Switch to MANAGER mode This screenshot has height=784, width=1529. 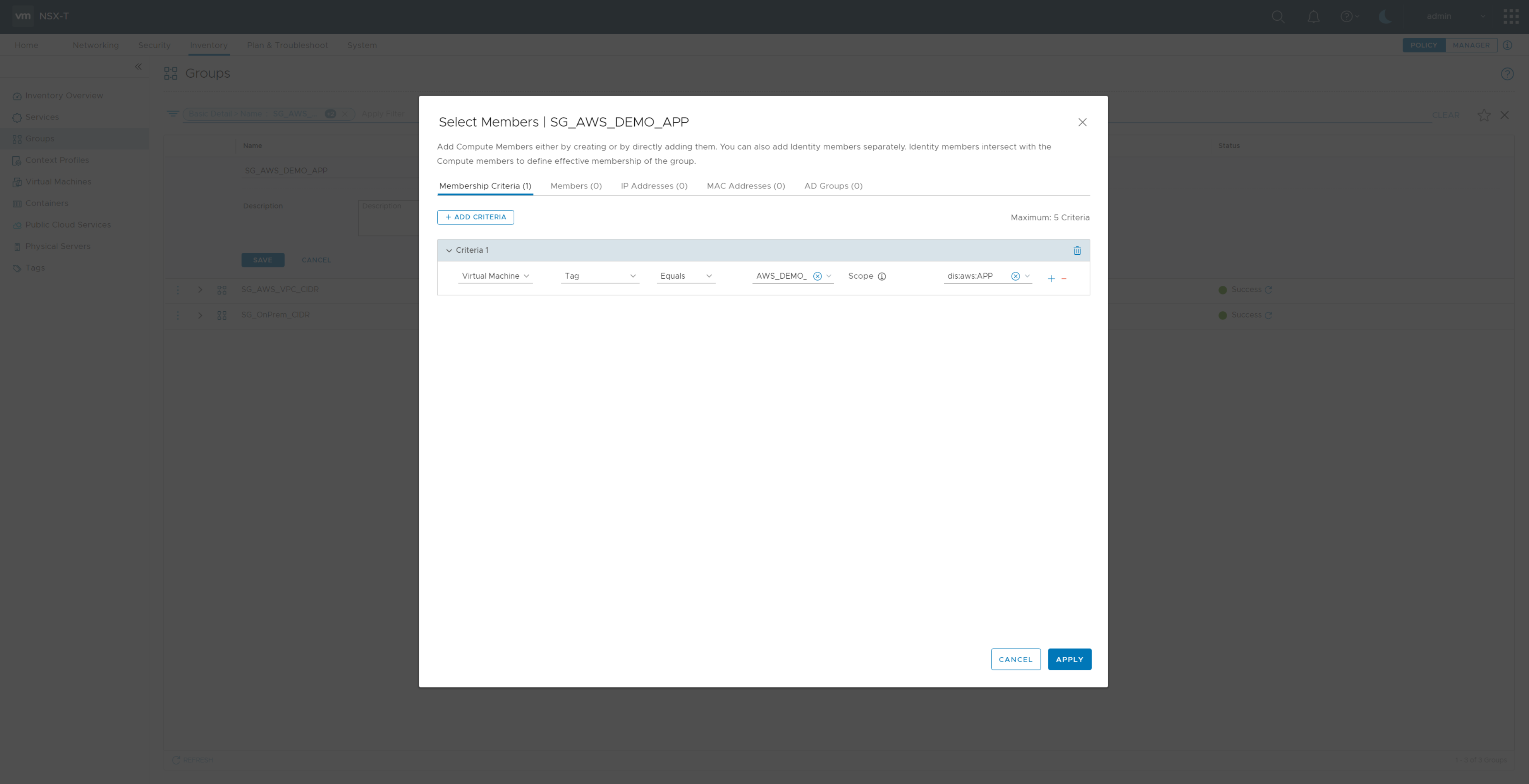pos(1471,45)
